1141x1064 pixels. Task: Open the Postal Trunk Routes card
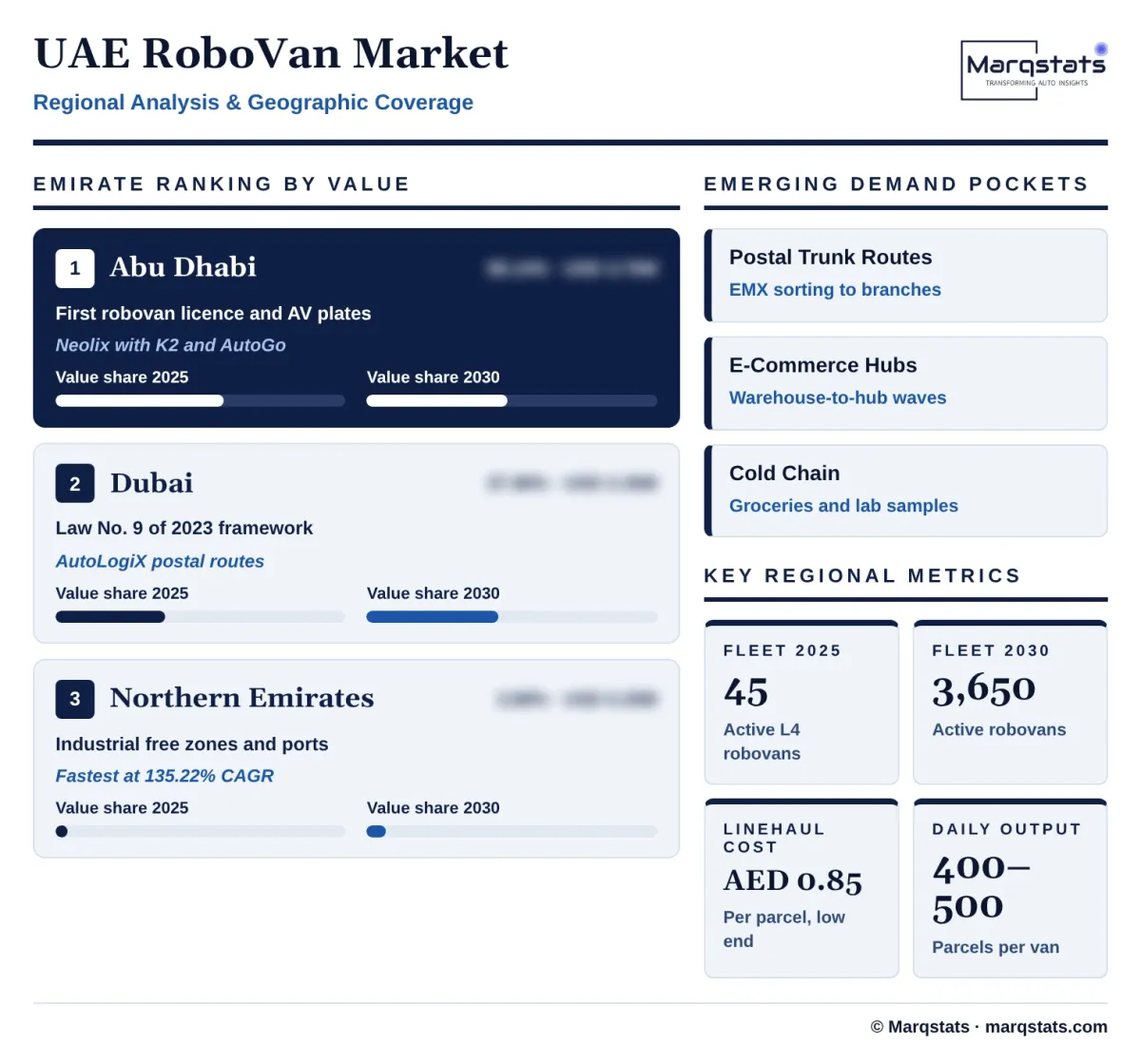906,276
